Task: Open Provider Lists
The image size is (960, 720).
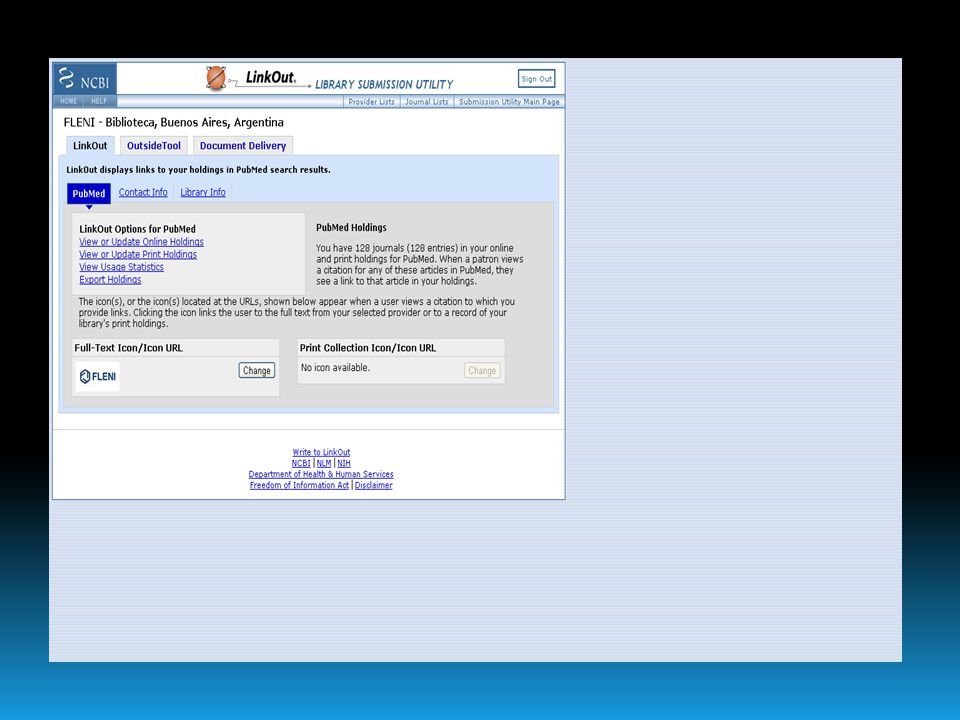Action: [x=371, y=102]
